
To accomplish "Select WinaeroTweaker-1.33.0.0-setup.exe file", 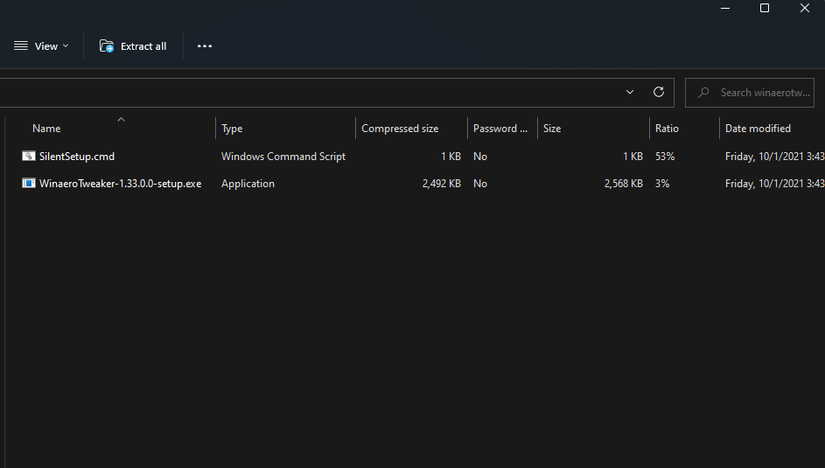I will [x=120, y=184].
